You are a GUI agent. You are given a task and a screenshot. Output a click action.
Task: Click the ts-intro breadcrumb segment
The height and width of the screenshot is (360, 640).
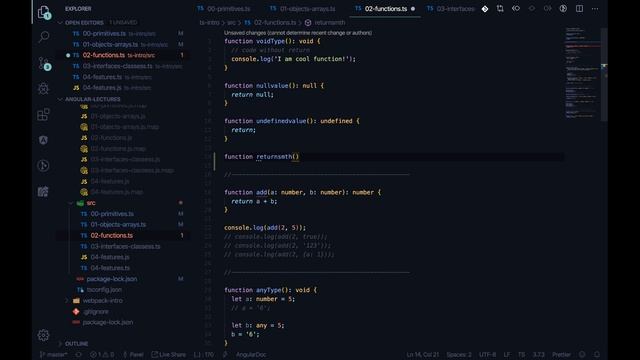click(209, 23)
